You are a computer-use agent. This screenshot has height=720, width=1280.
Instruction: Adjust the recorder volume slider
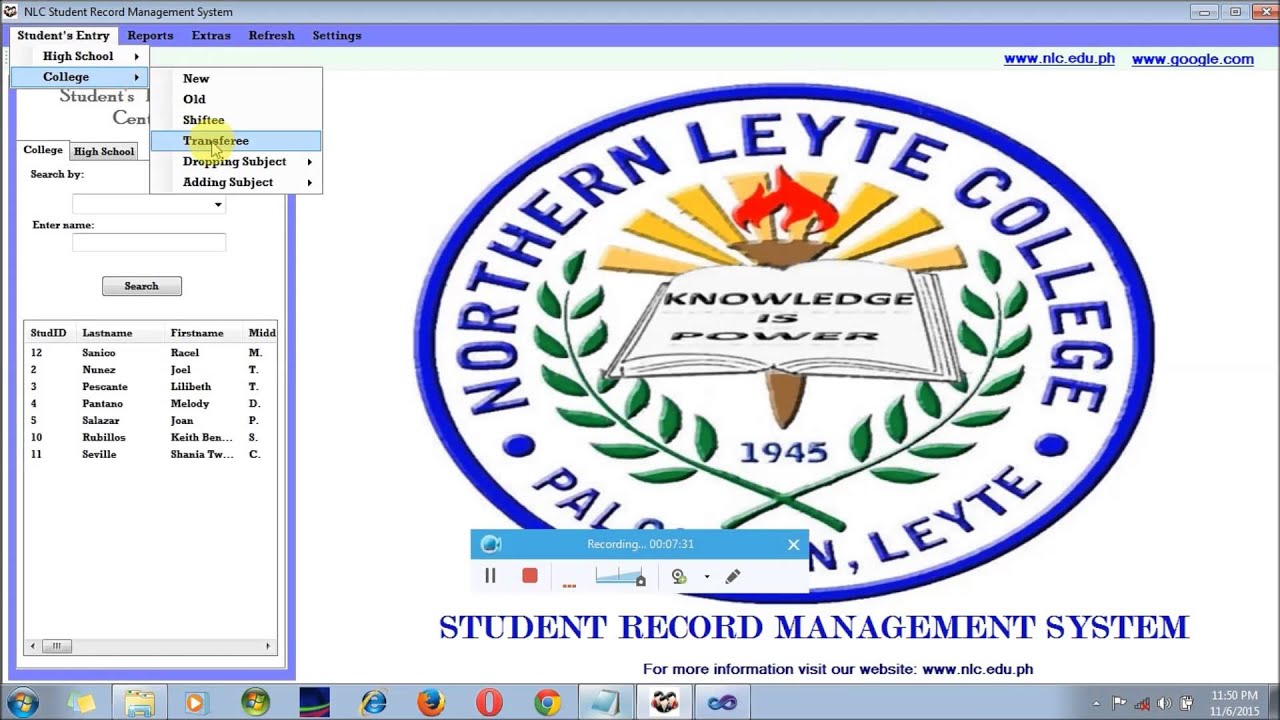point(620,576)
